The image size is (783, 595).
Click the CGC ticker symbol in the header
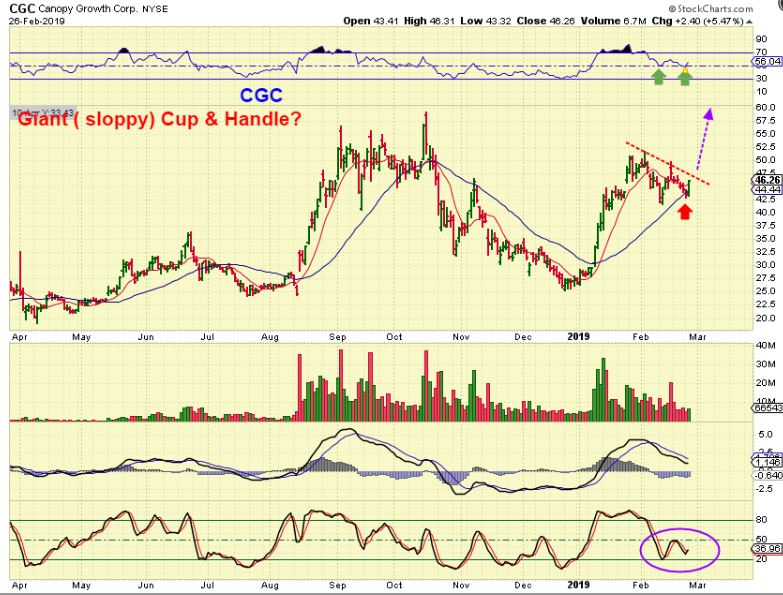(22, 8)
